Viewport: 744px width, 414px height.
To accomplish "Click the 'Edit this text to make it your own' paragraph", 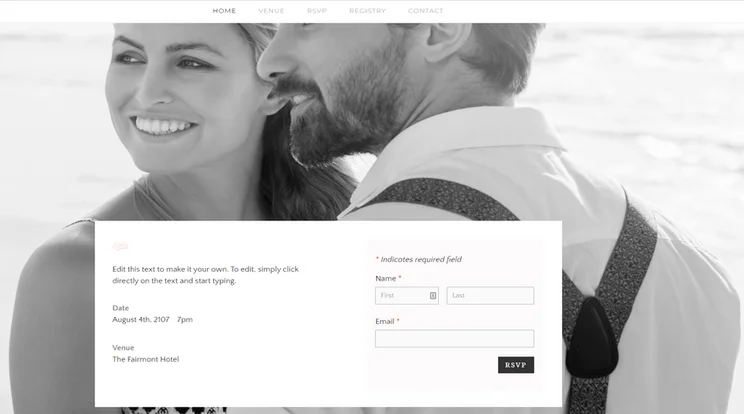I will coord(205,275).
